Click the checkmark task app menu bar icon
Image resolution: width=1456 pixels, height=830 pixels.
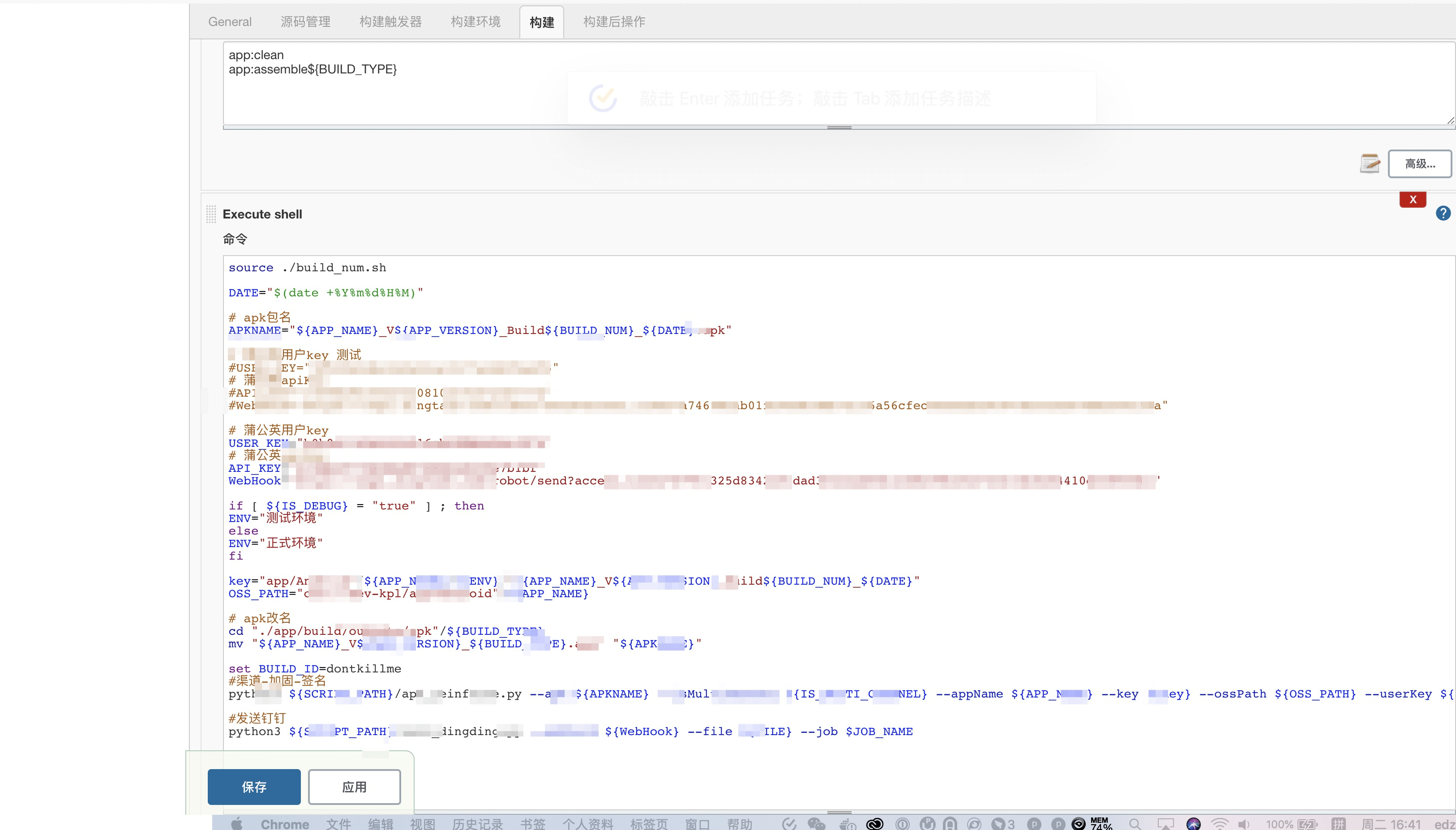tap(789, 824)
